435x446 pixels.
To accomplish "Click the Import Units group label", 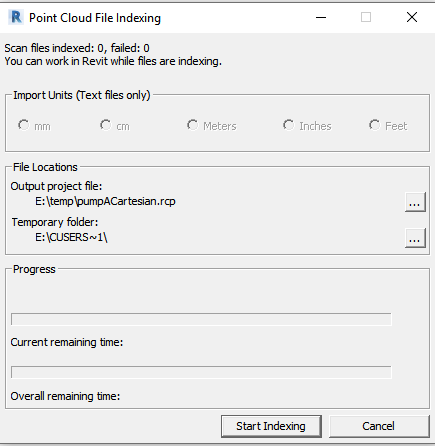I will (x=82, y=95).
